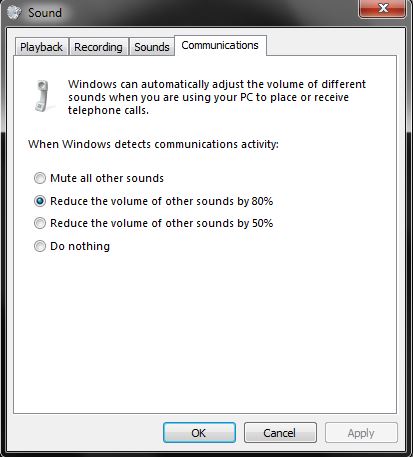Click the Apply button
This screenshot has height=457, width=413.
[x=361, y=433]
